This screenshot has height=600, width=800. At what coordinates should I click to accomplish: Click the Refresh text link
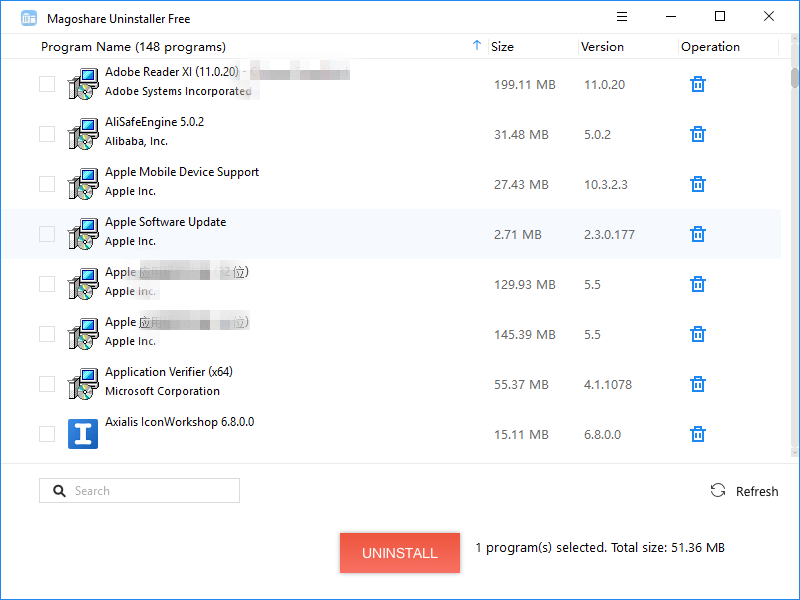pos(757,491)
